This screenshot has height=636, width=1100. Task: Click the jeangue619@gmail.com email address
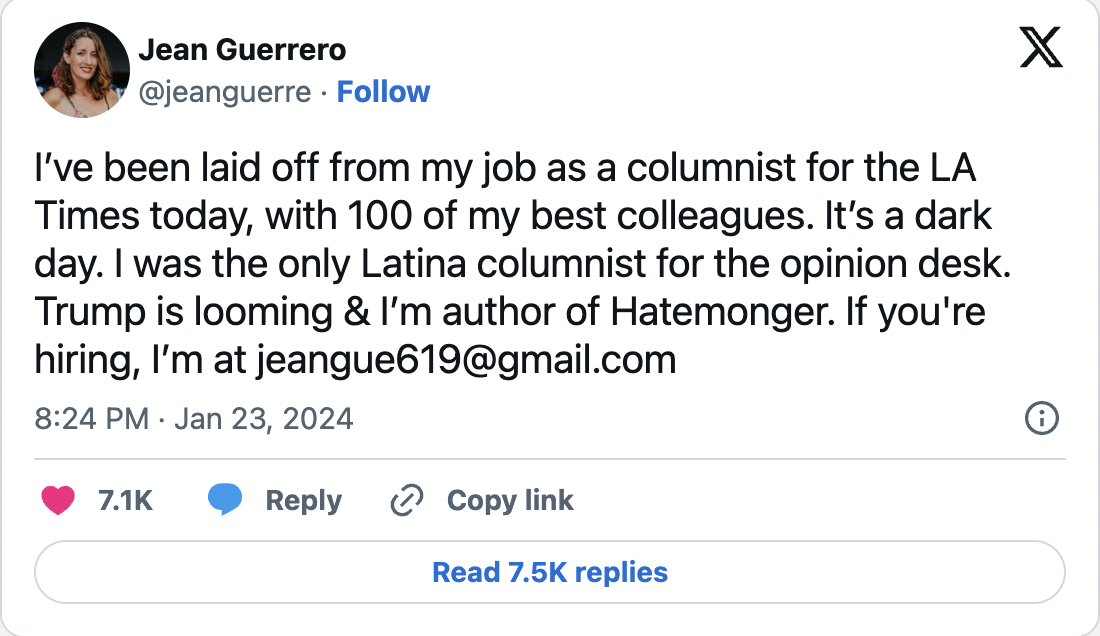[466, 360]
